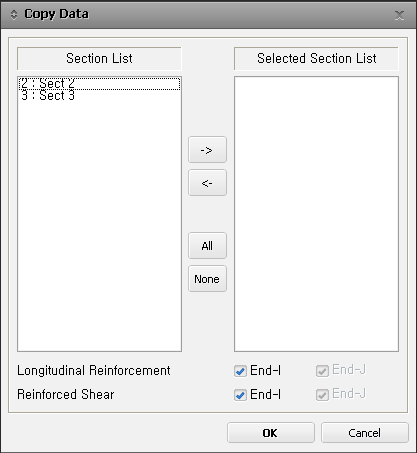The height and width of the screenshot is (453, 417).
Task: Close the Copy Data dialog
Action: click(x=399, y=15)
